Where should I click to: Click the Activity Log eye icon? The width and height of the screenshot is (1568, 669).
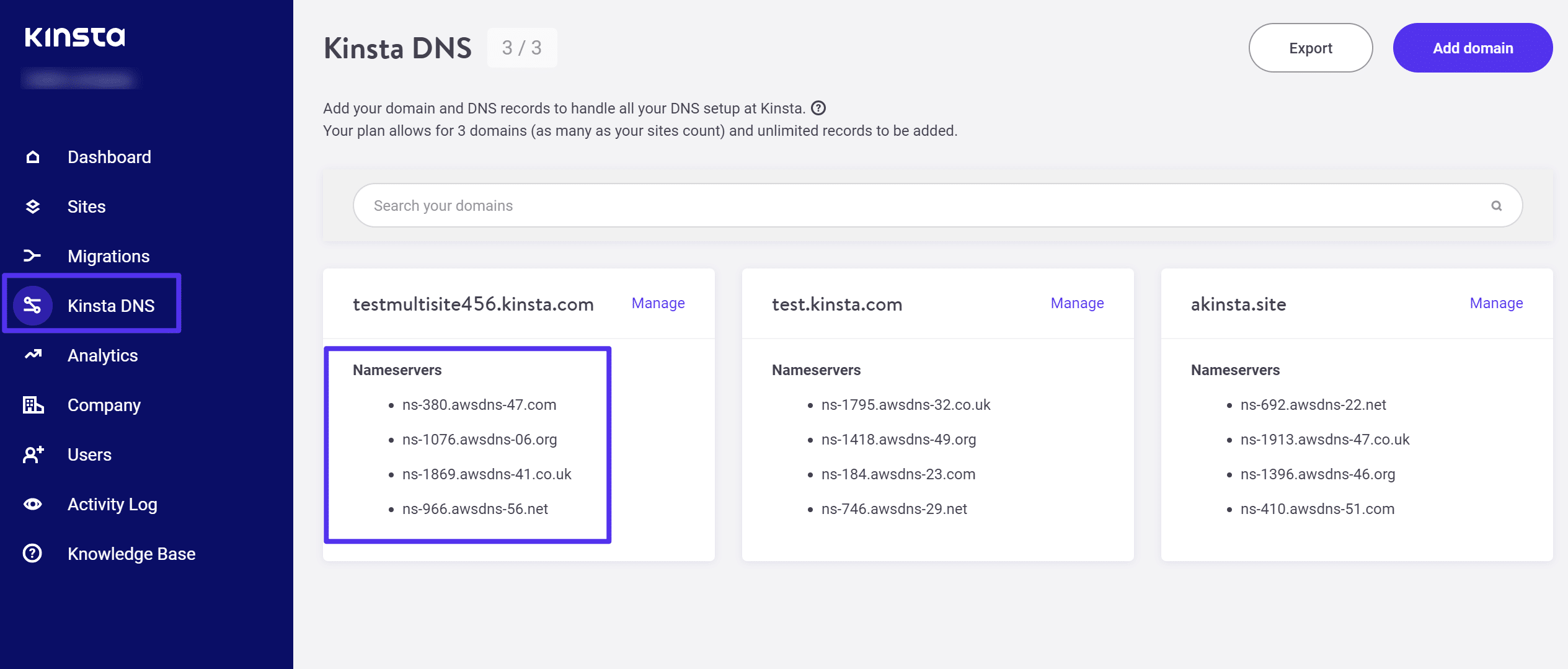pos(32,503)
